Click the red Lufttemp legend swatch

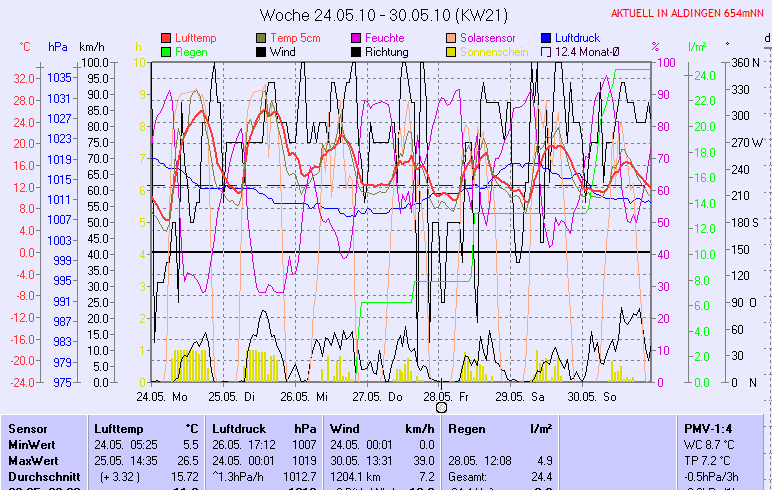point(166,38)
